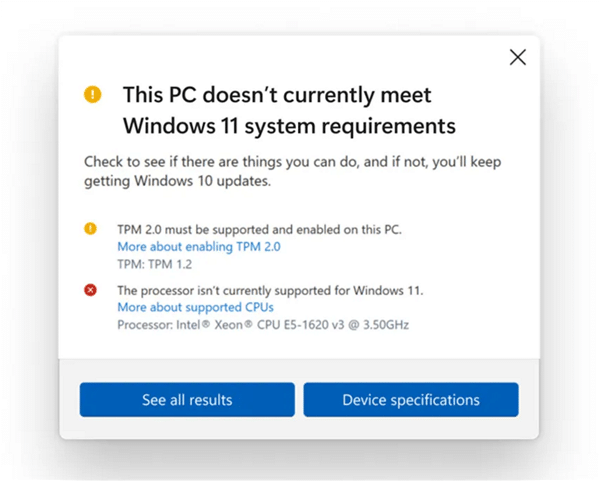The width and height of the screenshot is (600, 481).
Task: Click the yellow warning icon next to TPM 2.0 message
Action: point(91,230)
